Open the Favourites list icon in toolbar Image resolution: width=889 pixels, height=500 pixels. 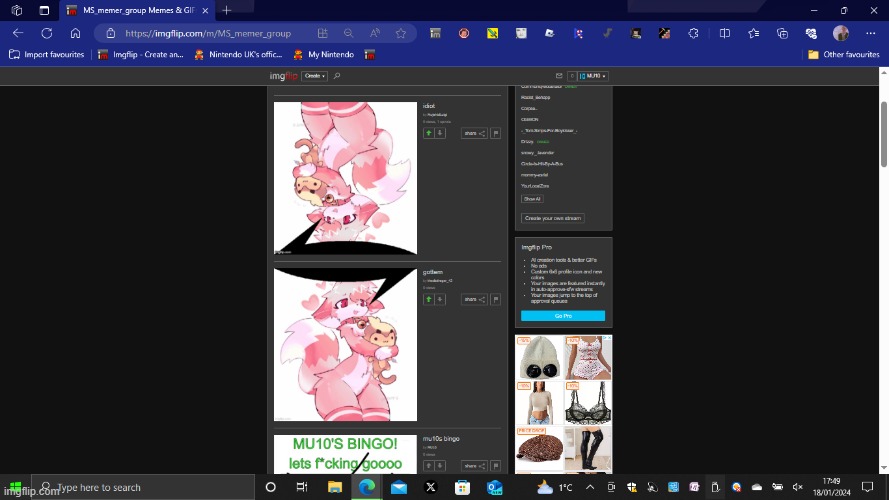coord(753,33)
